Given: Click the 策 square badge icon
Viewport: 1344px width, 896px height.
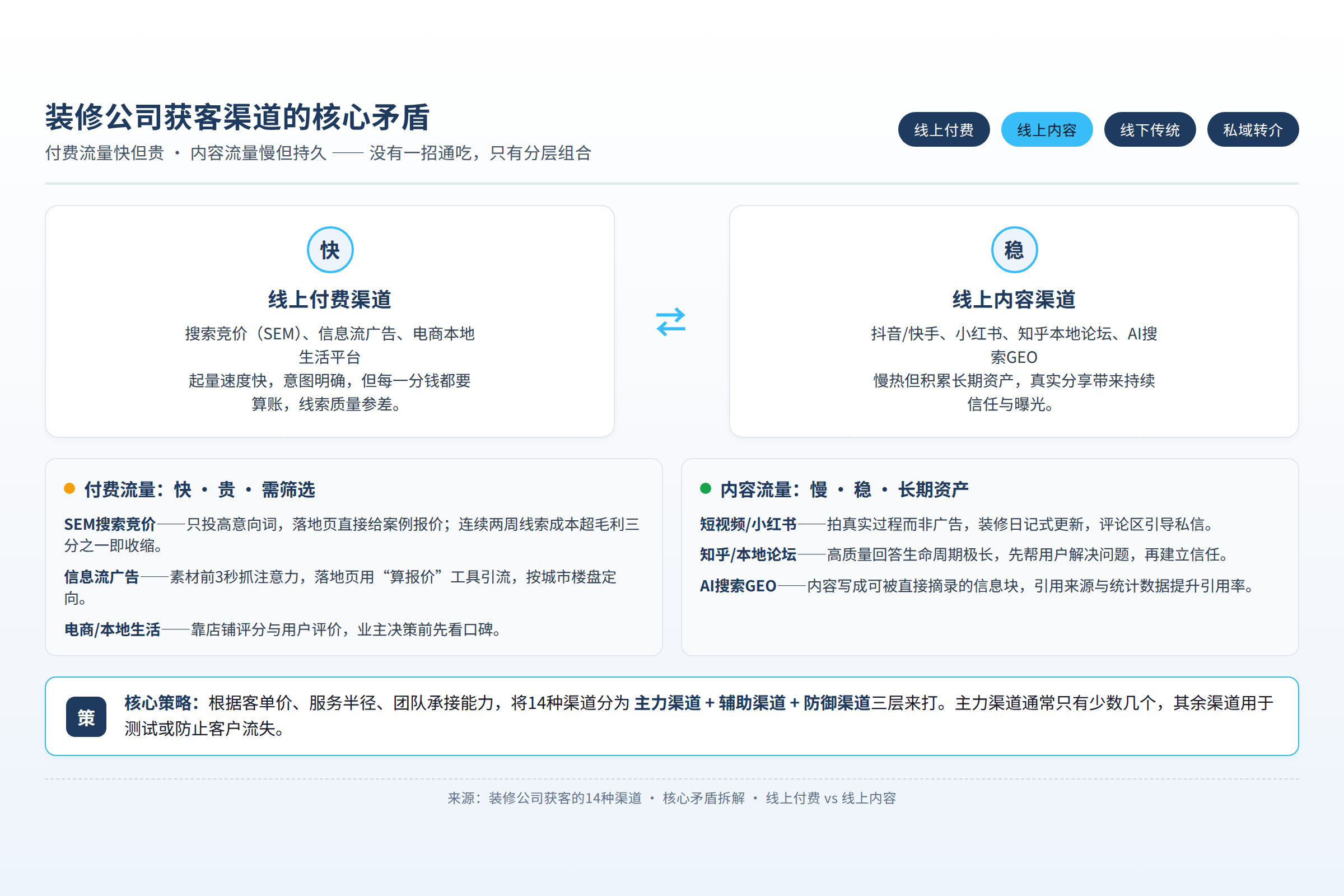Looking at the screenshot, I should pos(86,717).
